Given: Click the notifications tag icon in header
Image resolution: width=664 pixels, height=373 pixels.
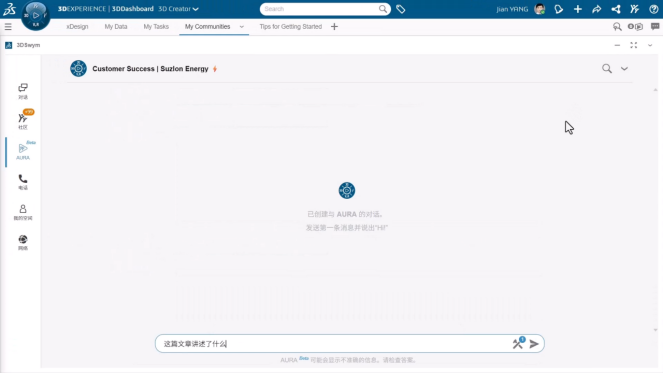Looking at the screenshot, I should 559,9.
